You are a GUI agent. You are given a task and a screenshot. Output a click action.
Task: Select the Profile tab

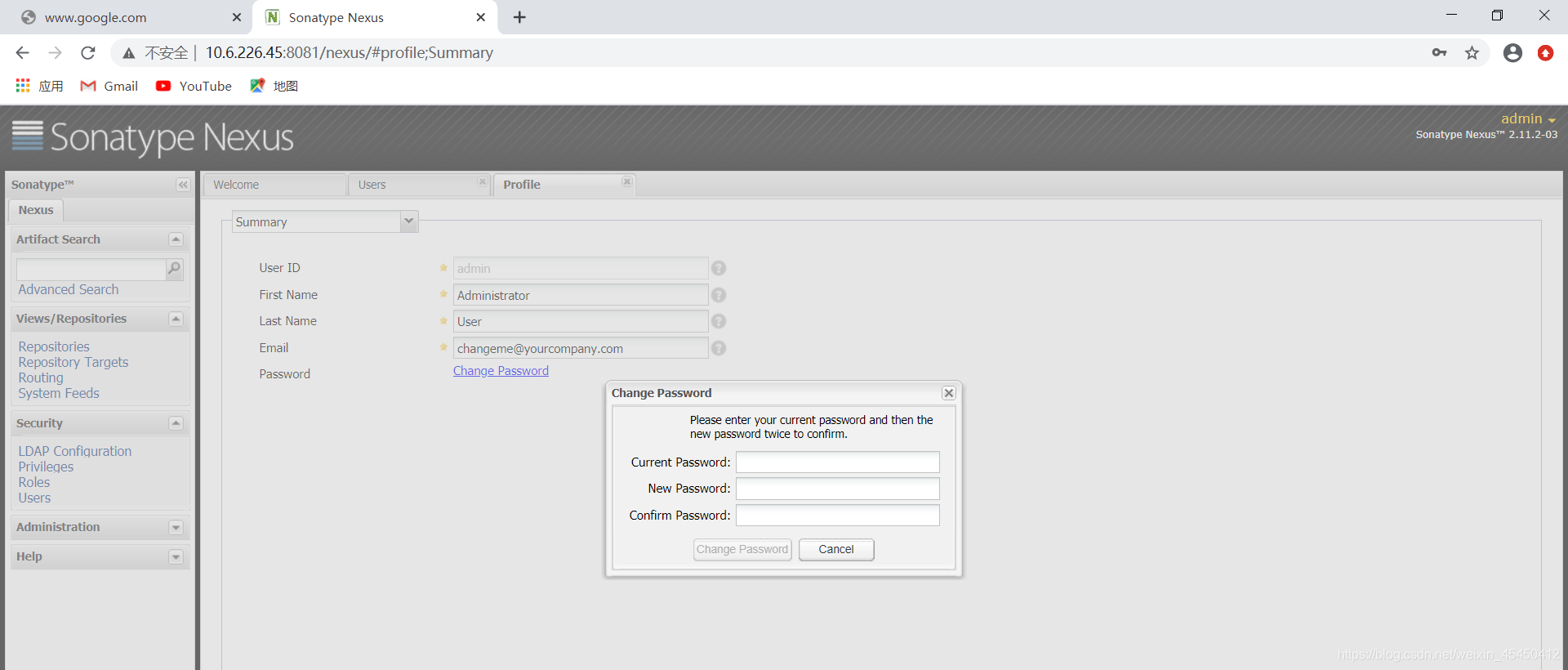coord(563,185)
